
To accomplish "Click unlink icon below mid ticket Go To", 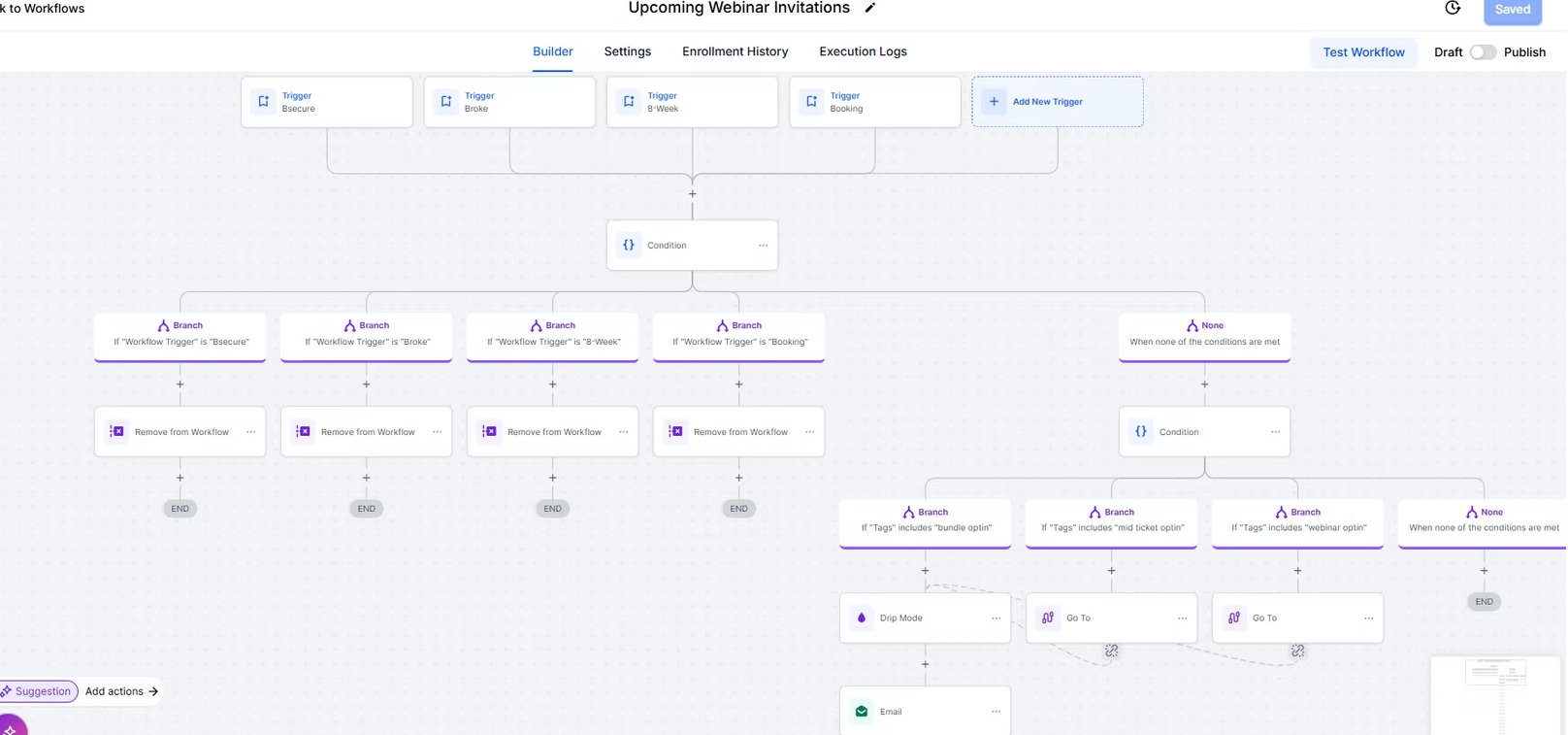I will [1112, 651].
